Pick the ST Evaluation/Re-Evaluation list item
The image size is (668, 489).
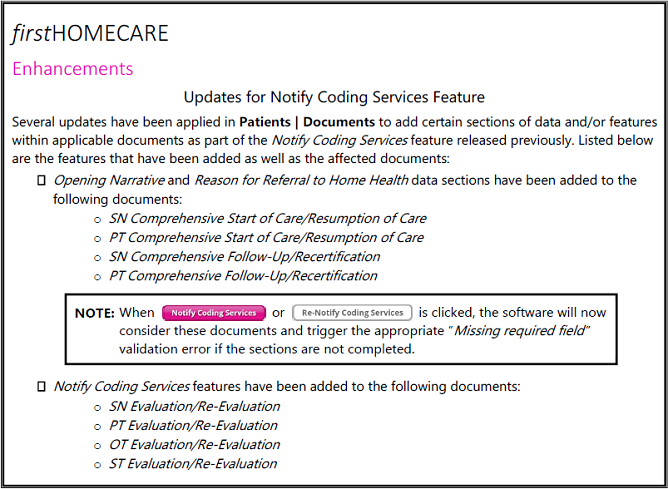coord(193,464)
